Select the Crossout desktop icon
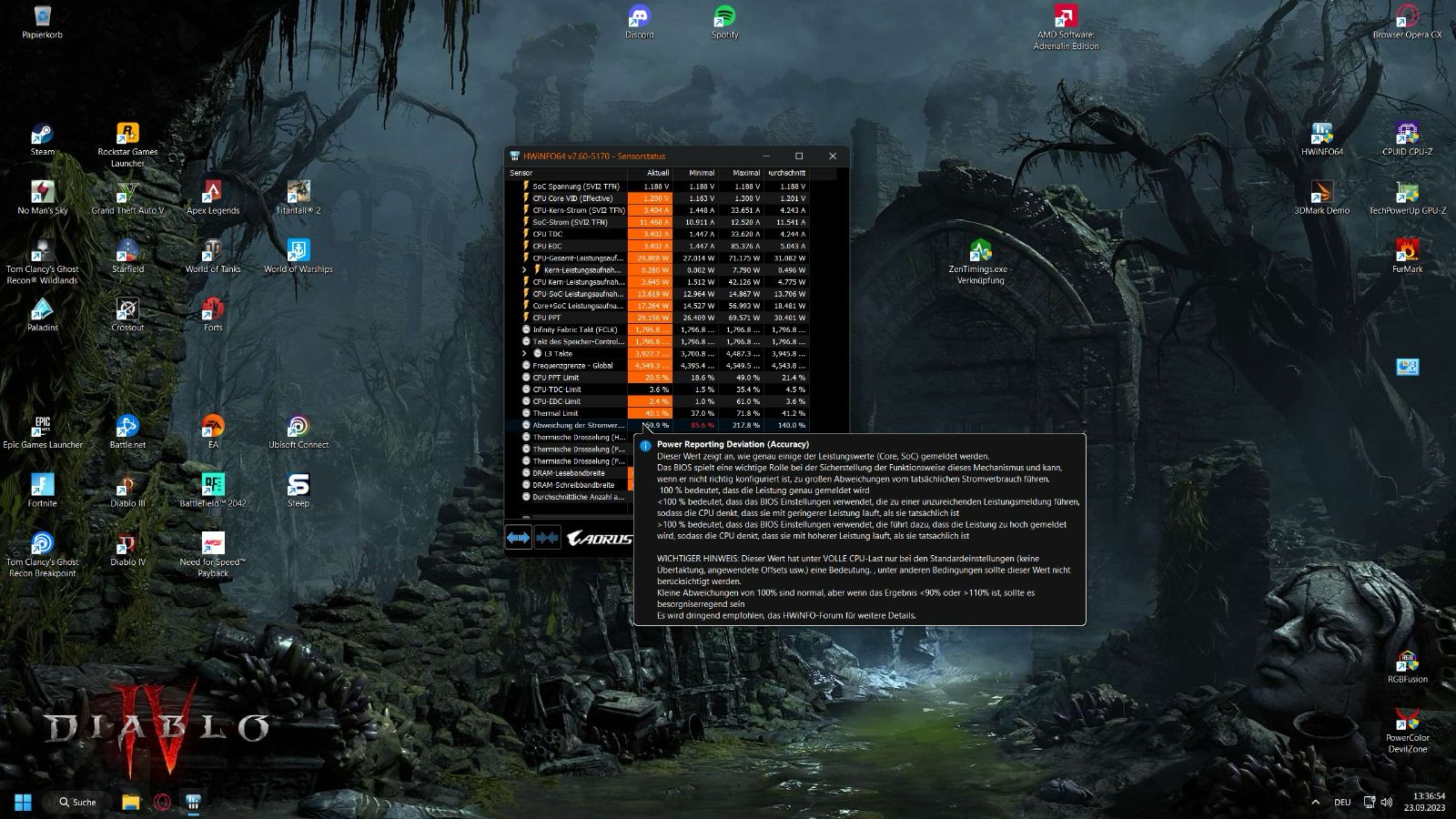Viewport: 1456px width, 819px height. pos(127,315)
